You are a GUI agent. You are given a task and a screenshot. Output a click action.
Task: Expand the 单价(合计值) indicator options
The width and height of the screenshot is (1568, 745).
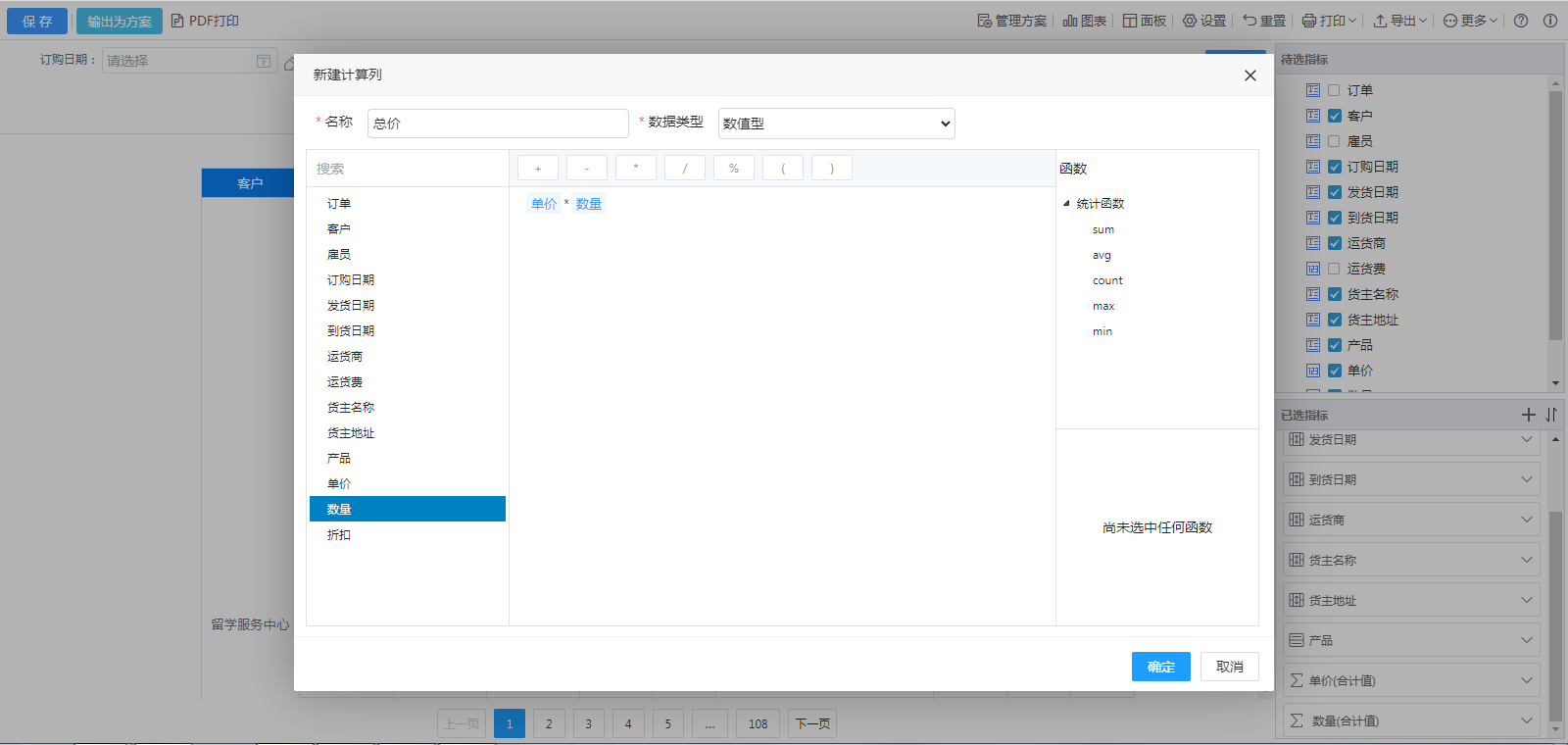1526,680
